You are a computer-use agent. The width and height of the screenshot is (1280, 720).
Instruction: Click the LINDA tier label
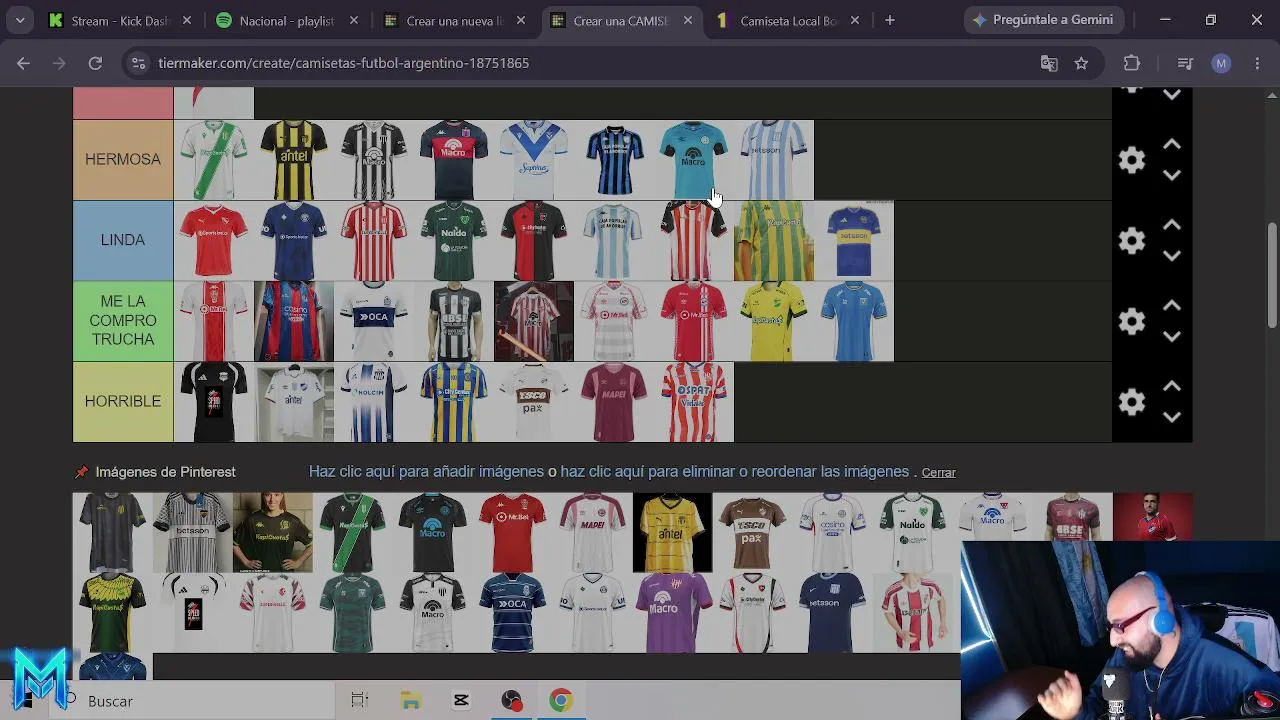tap(123, 241)
